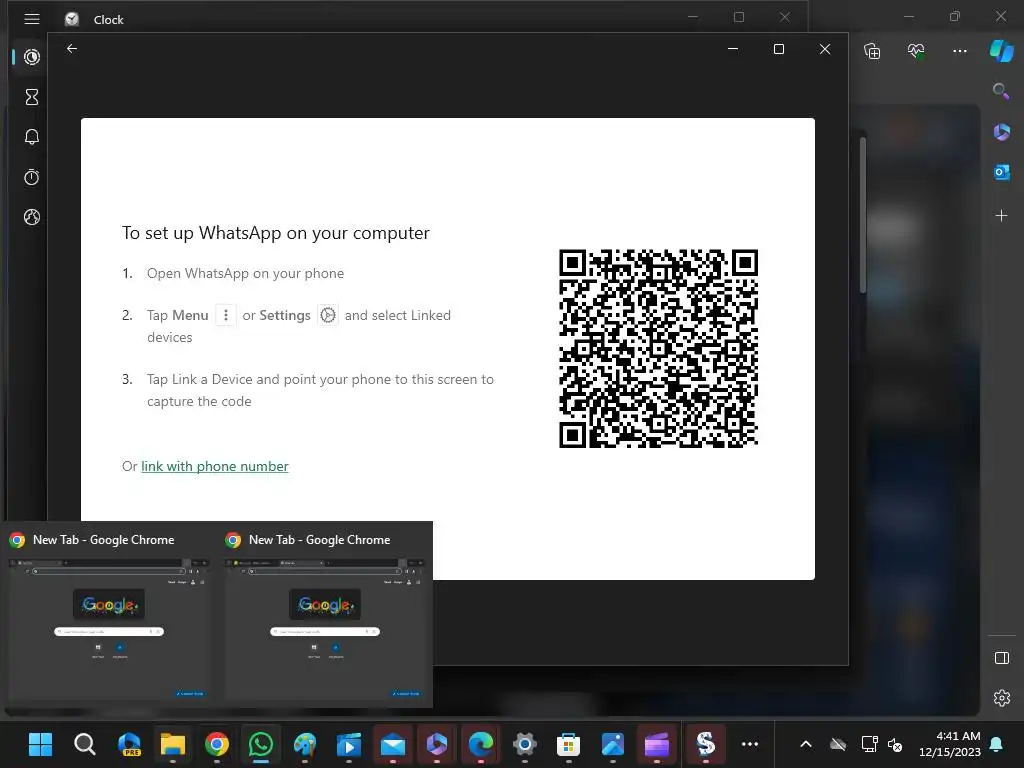This screenshot has width=1024, height=768.
Task: Show taskbar overflow apps ellipsis
Action: pyautogui.click(x=750, y=744)
